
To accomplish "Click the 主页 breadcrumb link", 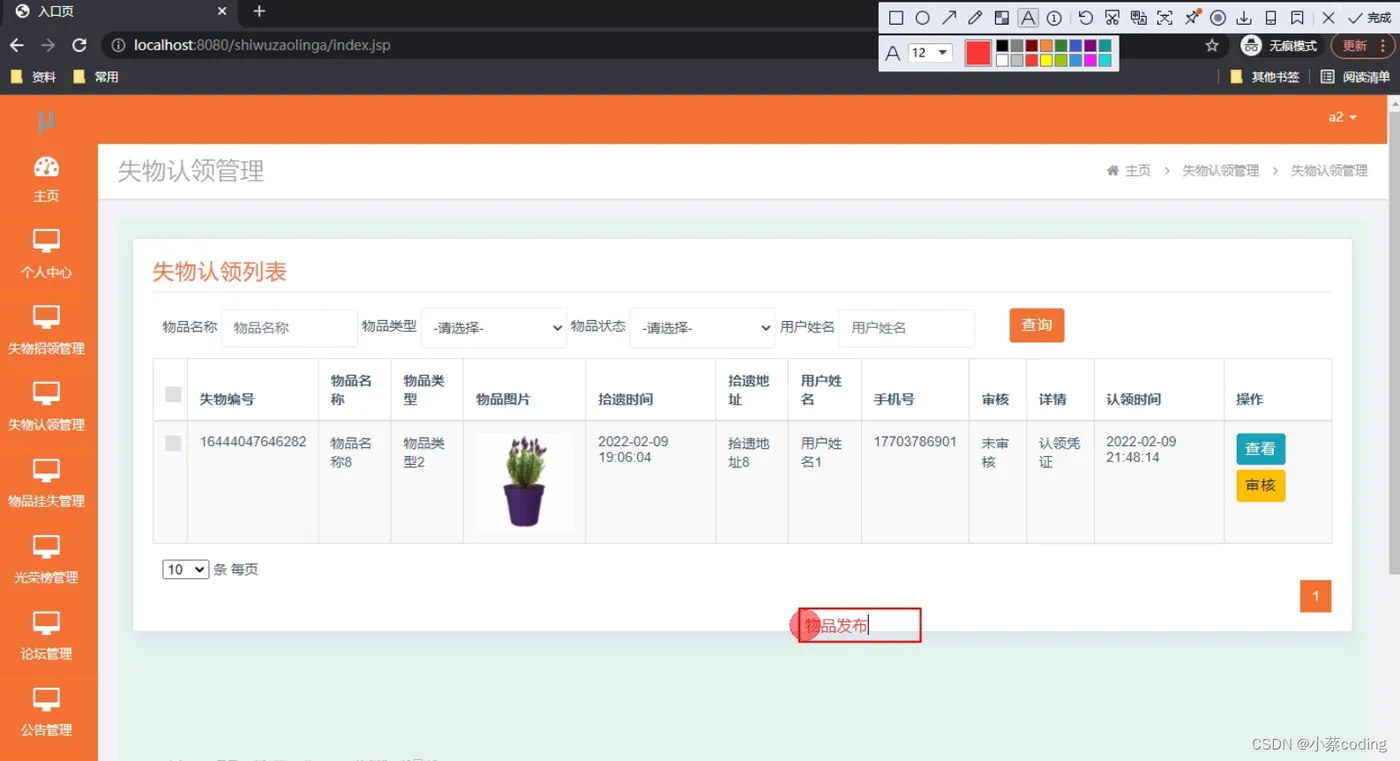I will point(1138,171).
